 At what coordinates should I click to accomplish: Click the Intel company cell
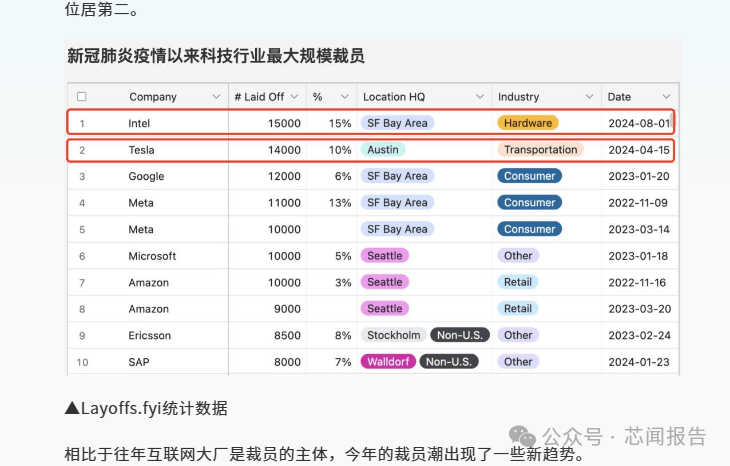point(139,123)
